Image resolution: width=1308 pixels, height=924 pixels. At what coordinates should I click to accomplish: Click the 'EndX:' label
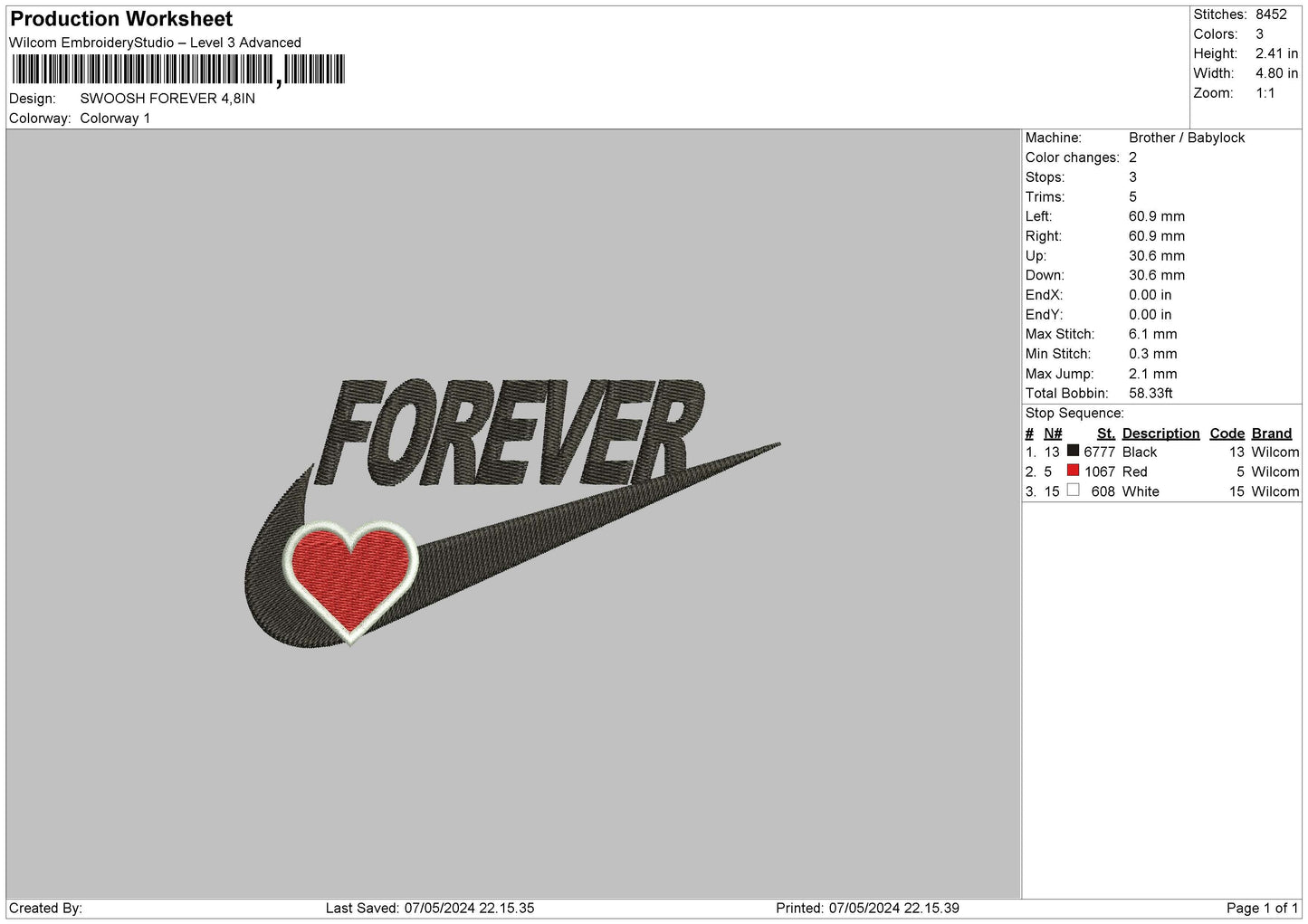(x=1044, y=295)
